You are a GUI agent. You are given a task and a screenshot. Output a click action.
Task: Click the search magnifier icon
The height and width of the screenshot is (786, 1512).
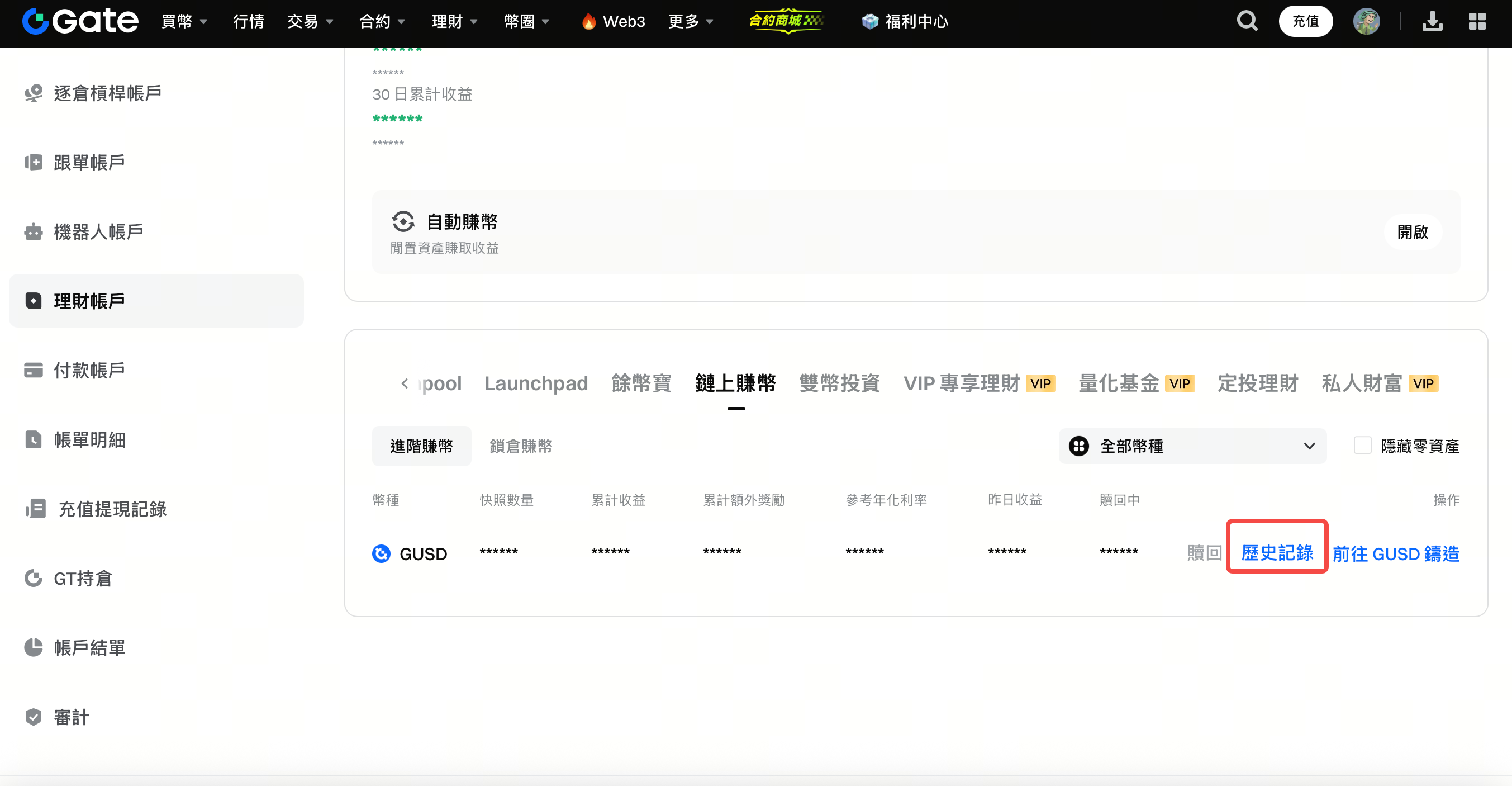click(x=1247, y=21)
